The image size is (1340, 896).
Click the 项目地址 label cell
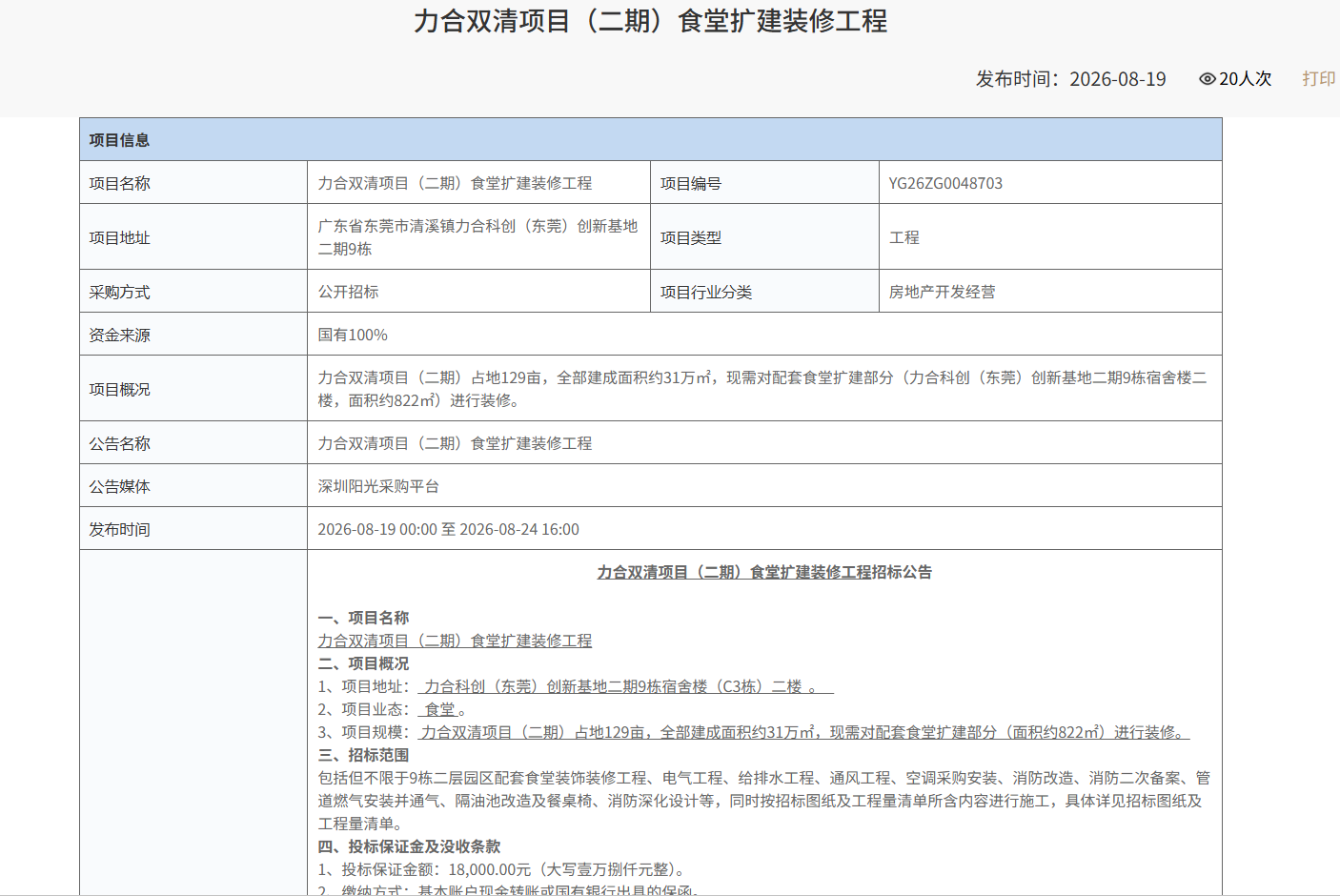click(193, 236)
